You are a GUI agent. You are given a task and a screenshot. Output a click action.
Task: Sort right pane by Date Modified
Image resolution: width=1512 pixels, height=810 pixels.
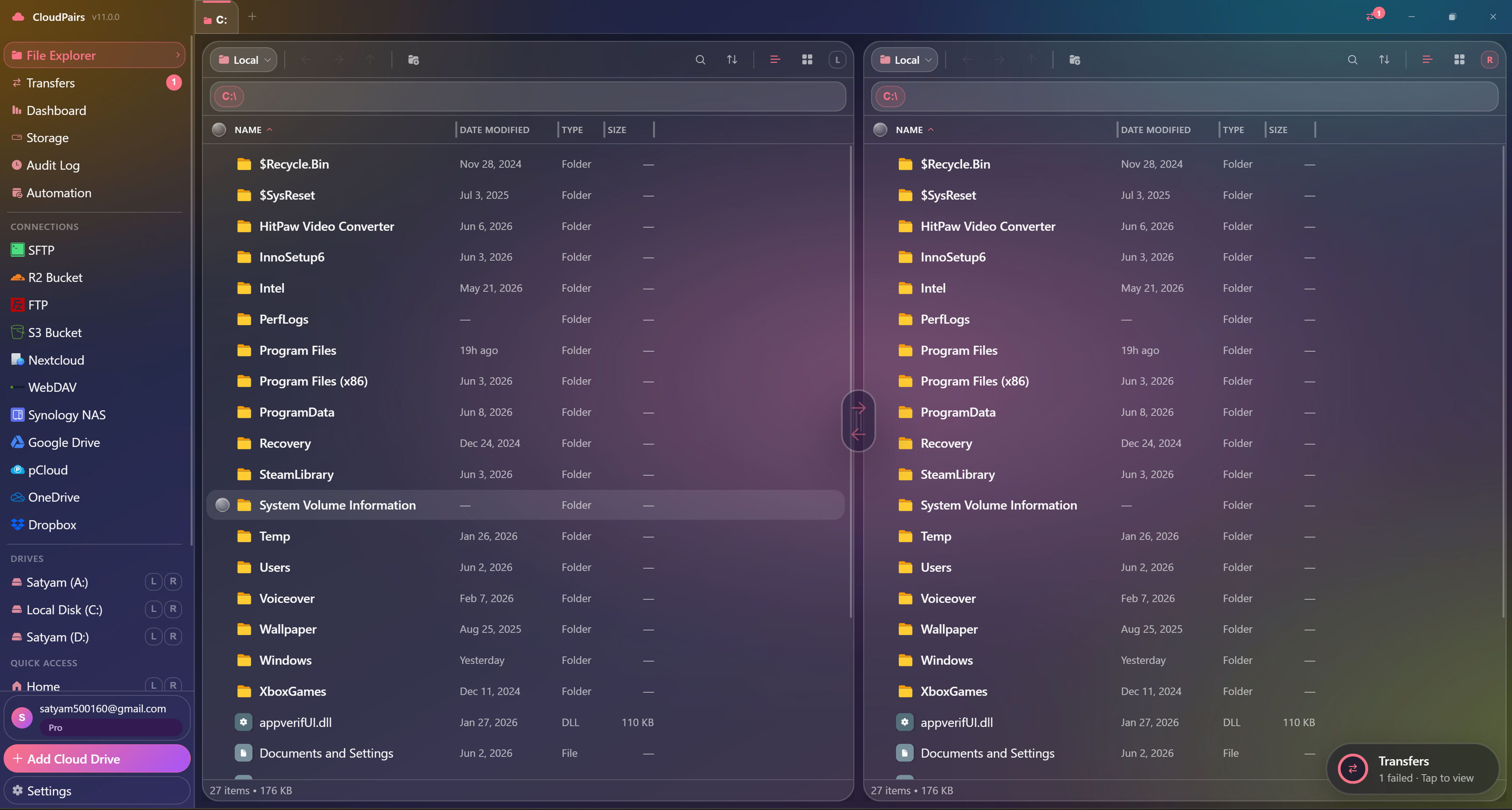(1155, 130)
